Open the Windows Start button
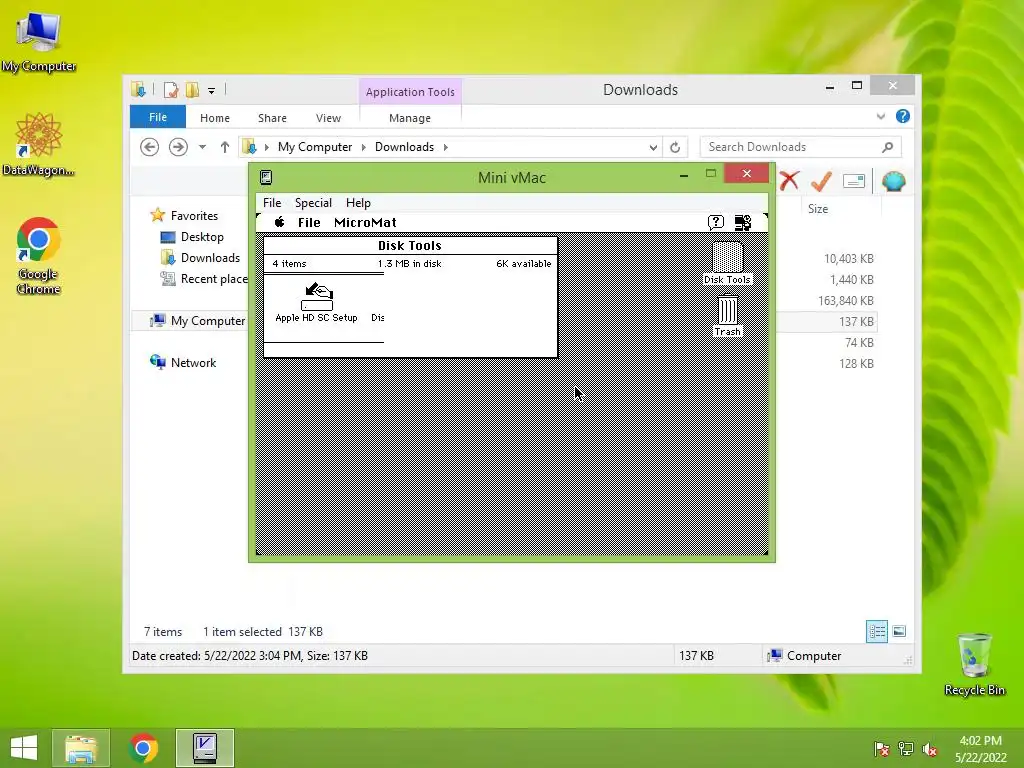 (x=24, y=748)
